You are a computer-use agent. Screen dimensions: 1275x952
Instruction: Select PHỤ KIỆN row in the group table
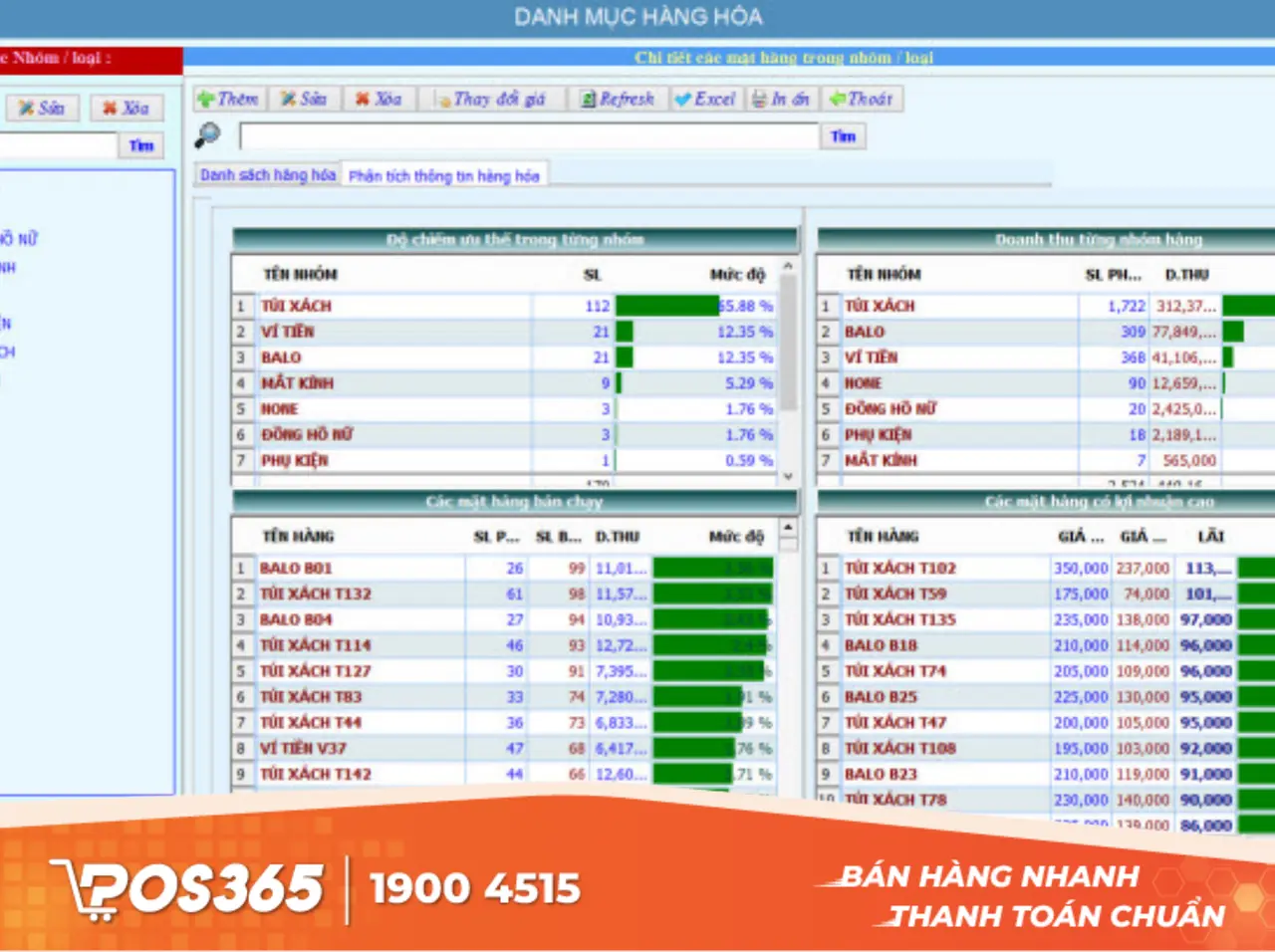[504, 460]
